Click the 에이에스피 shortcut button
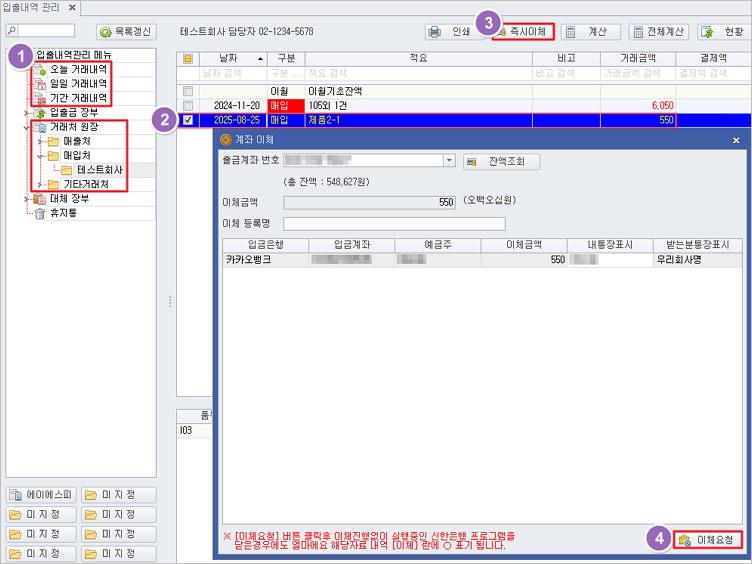This screenshot has width=752, height=564. pyautogui.click(x=40, y=495)
